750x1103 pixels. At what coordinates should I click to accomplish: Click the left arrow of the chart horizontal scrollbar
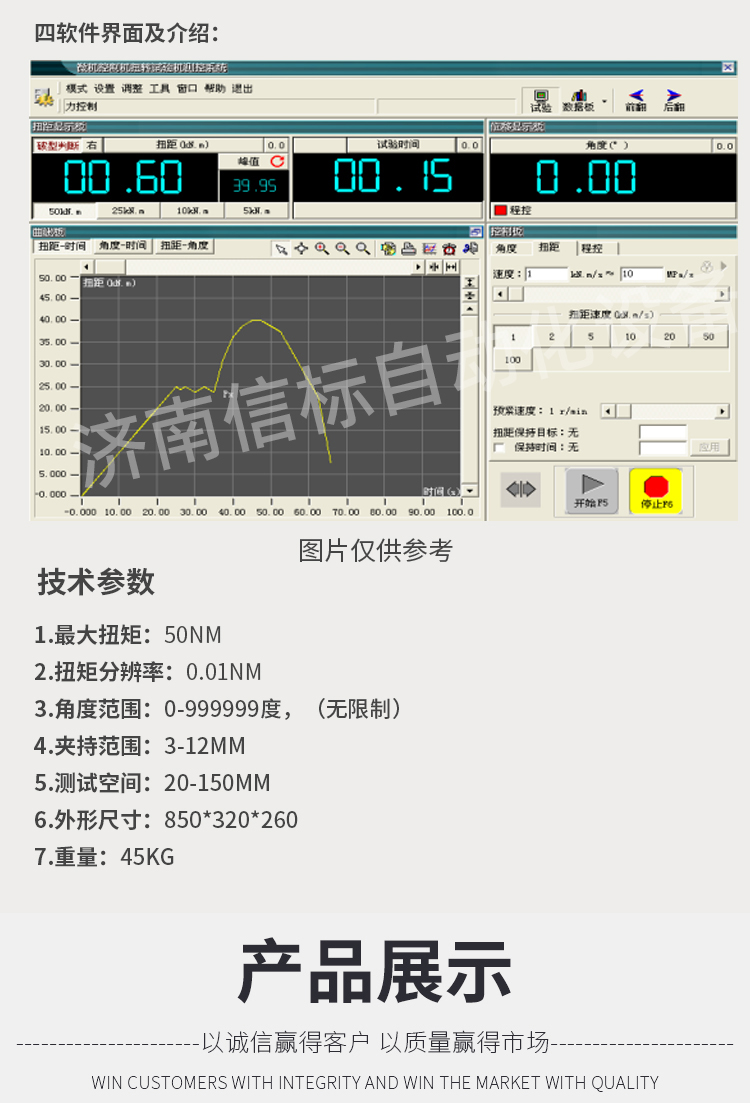coord(87,267)
